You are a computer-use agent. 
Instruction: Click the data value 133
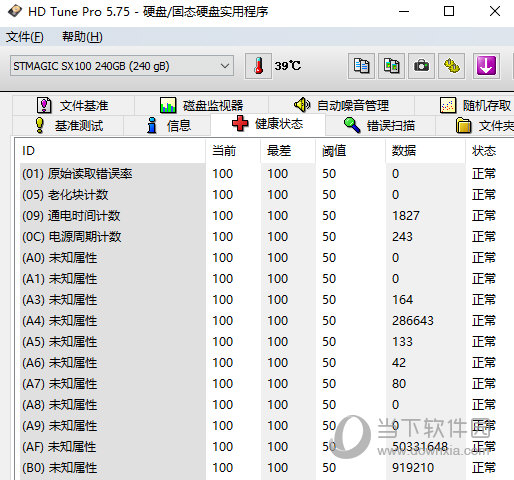(402, 342)
